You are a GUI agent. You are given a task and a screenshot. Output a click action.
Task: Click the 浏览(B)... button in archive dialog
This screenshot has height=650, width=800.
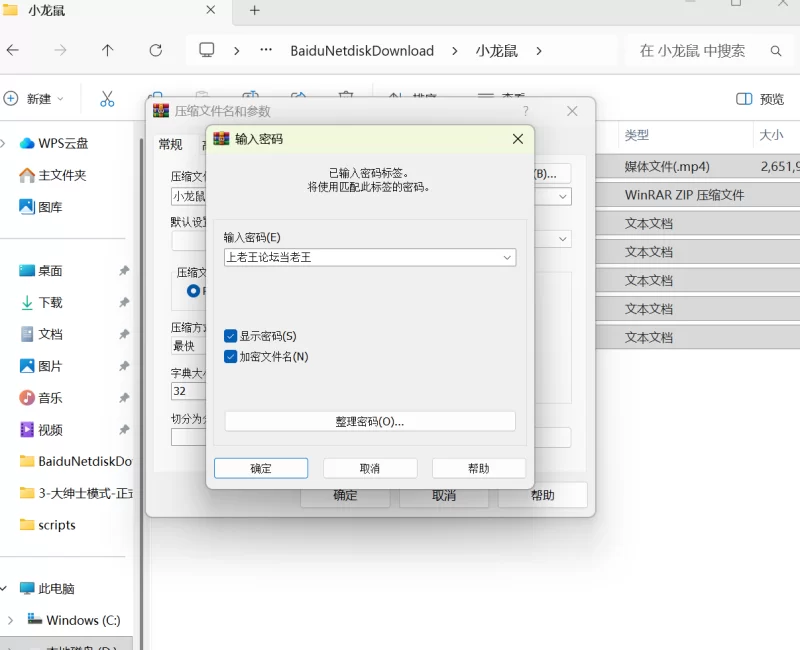point(553,174)
